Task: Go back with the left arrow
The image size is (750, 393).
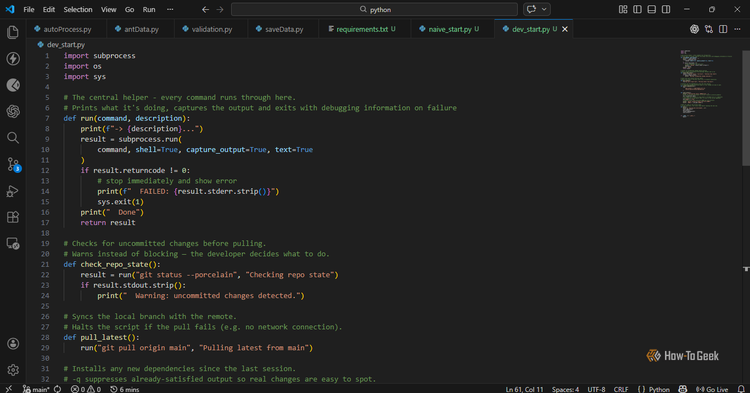Action: pos(205,9)
